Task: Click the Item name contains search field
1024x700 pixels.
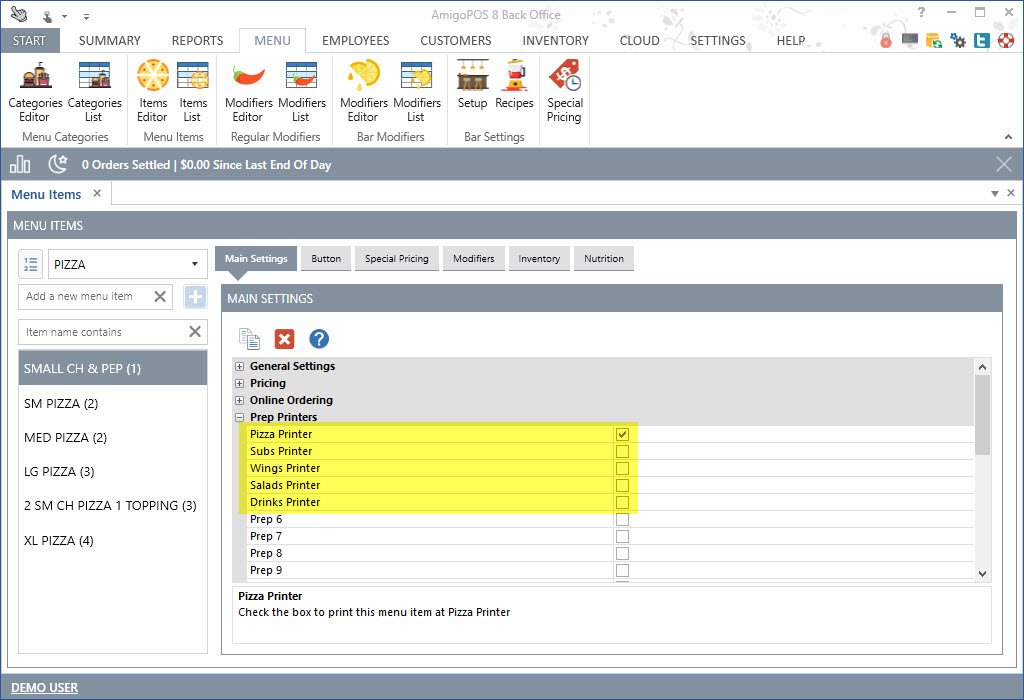Action: [103, 332]
